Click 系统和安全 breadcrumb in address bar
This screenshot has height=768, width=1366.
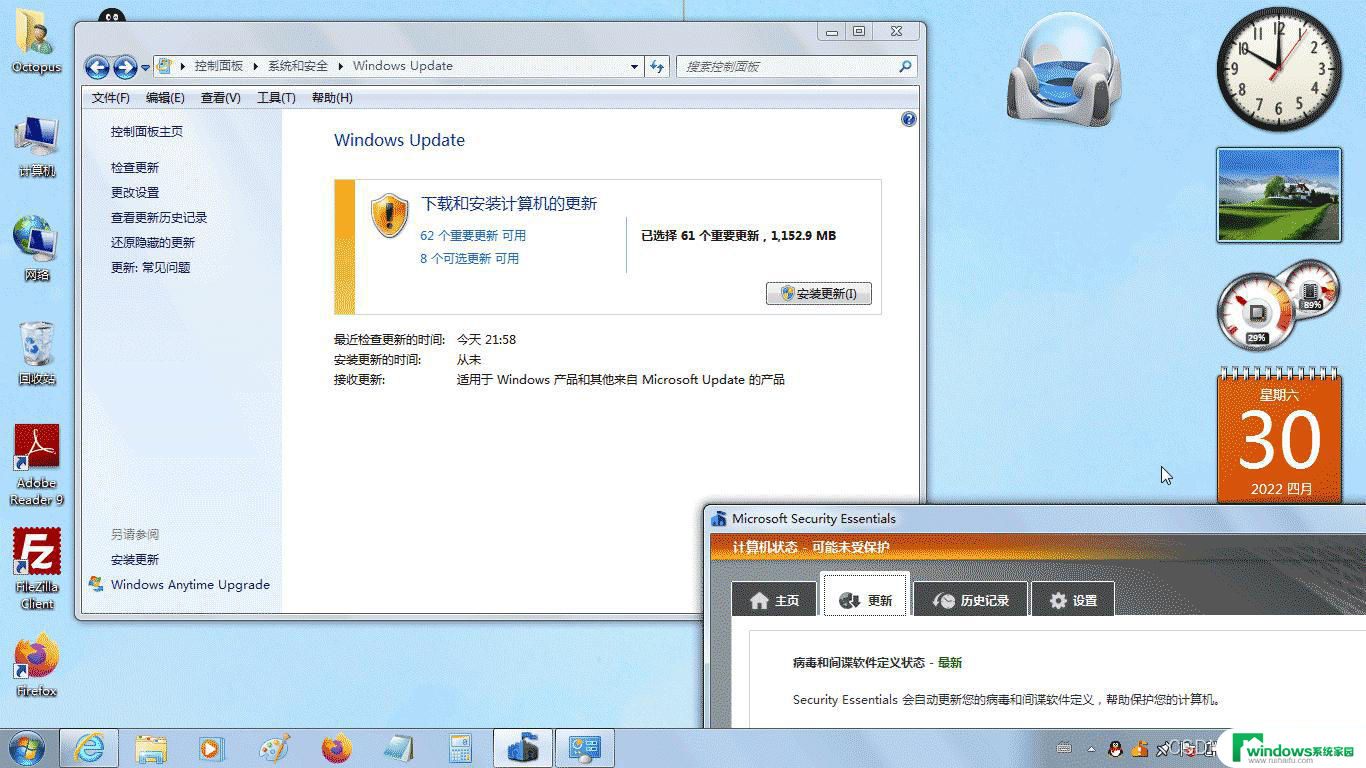297,66
